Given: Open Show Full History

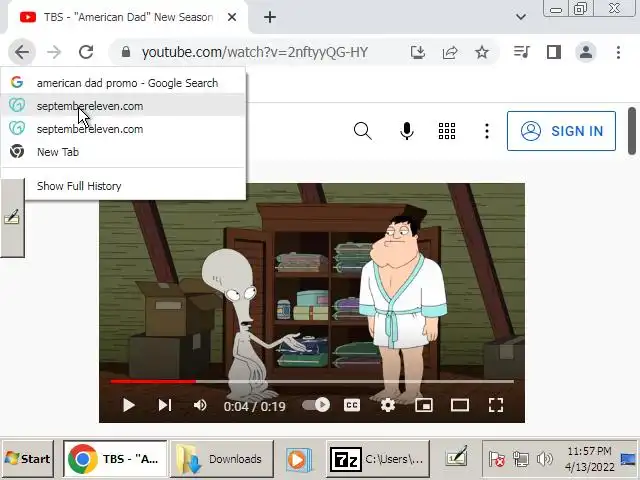Looking at the screenshot, I should 124,186.
